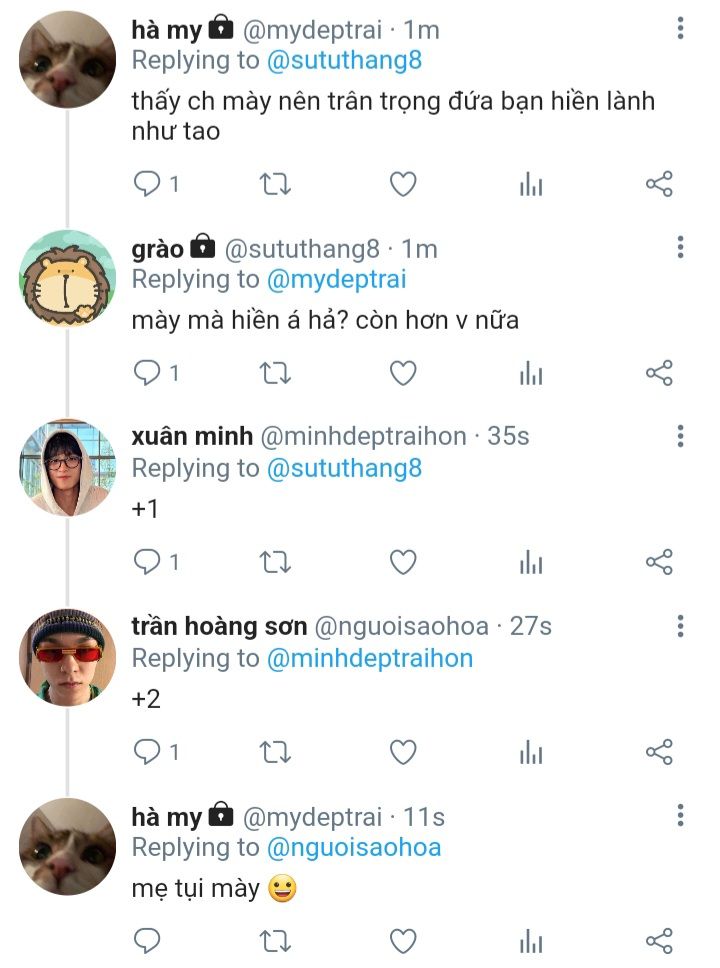This screenshot has height=968, width=720.
Task: Retweet grào's reply to @mydeptrai
Action: tap(275, 374)
